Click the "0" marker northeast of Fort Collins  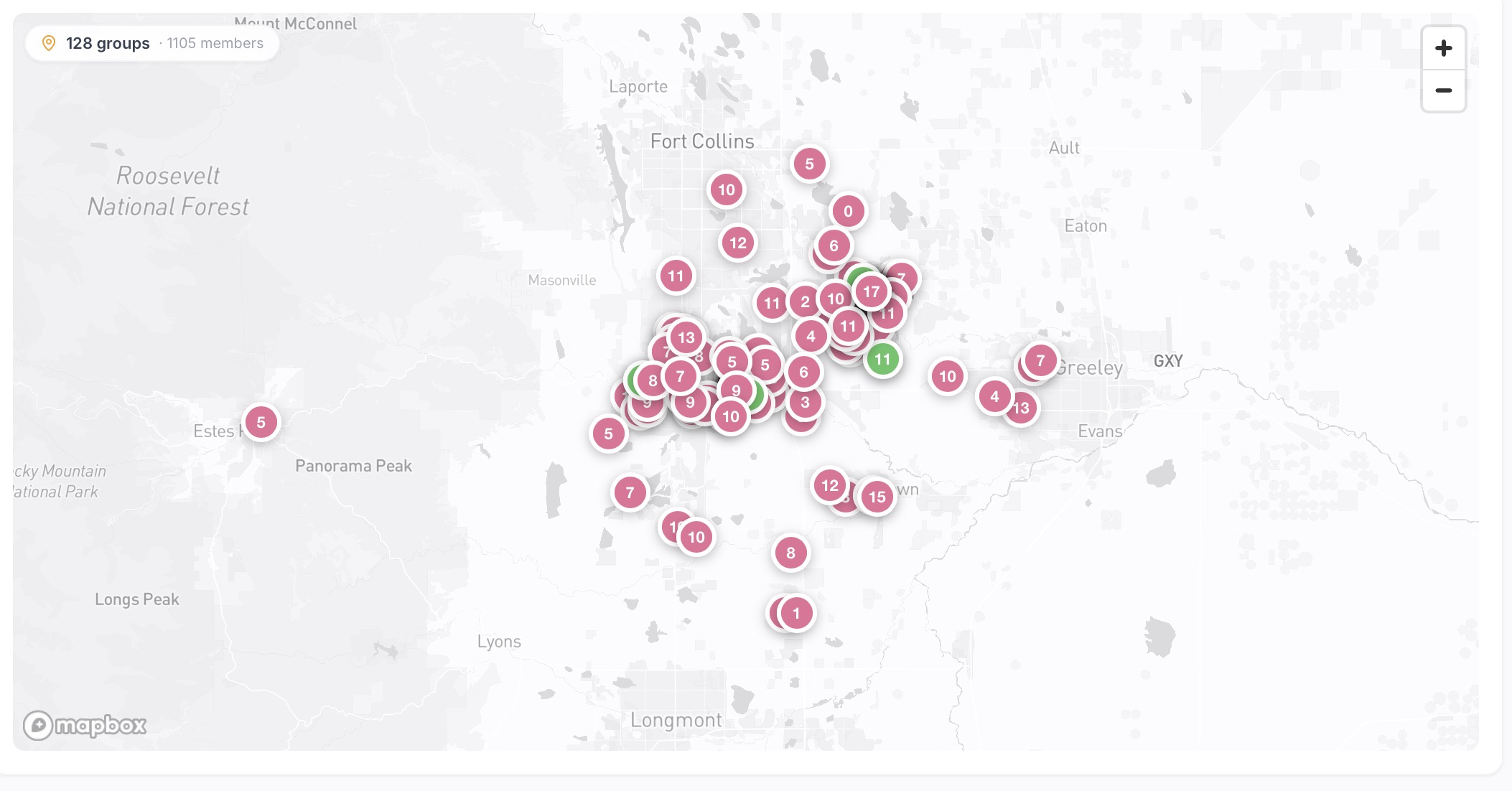[847, 211]
